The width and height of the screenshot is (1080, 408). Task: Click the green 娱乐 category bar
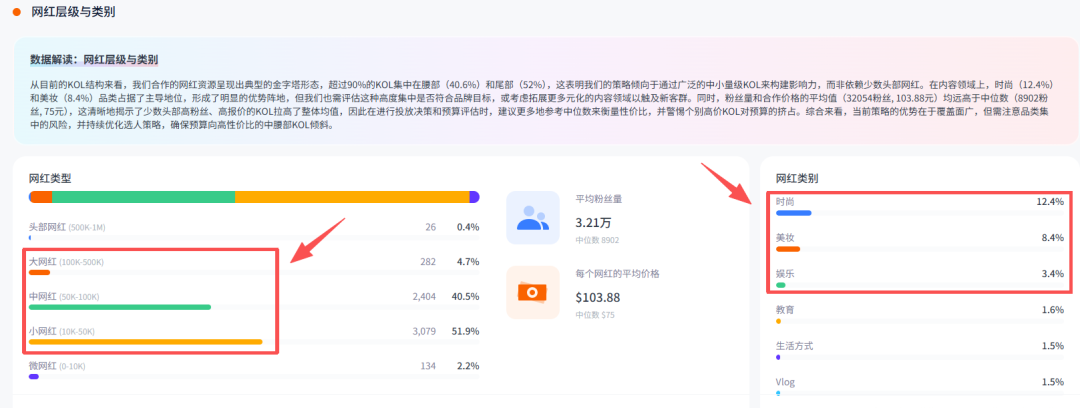[x=780, y=285]
